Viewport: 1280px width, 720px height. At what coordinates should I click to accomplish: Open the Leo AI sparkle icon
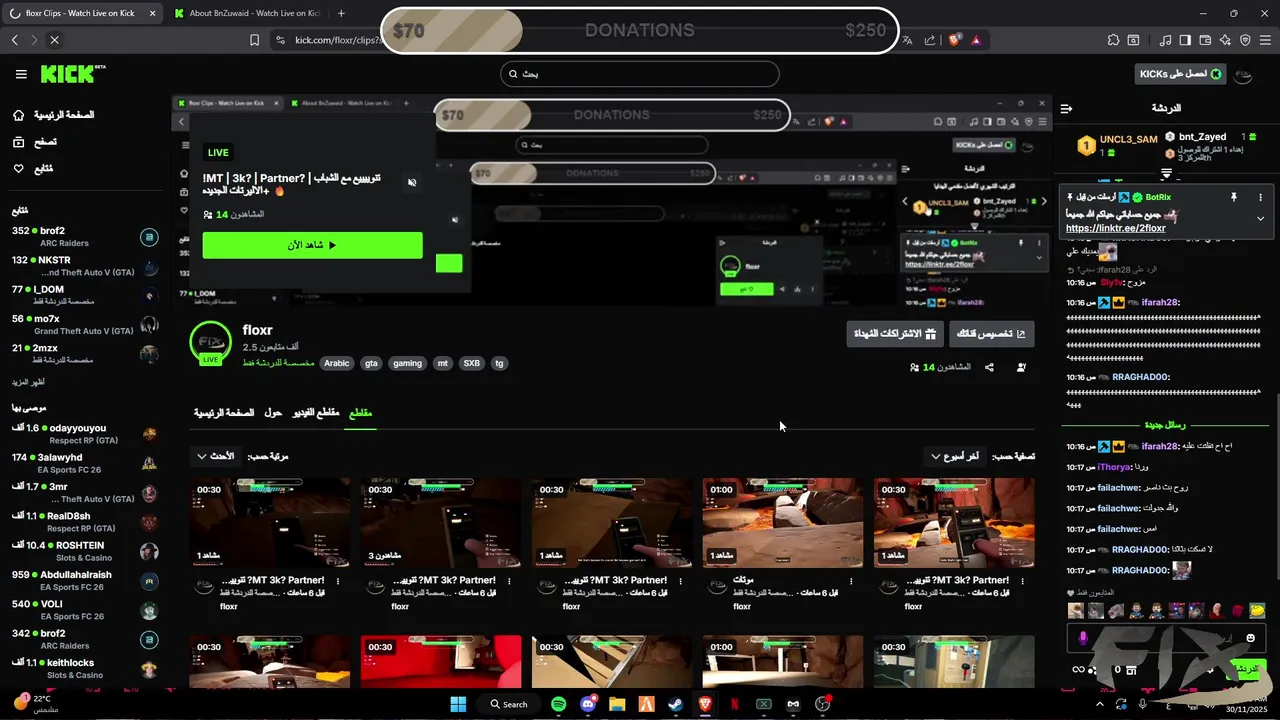pos(1225,40)
